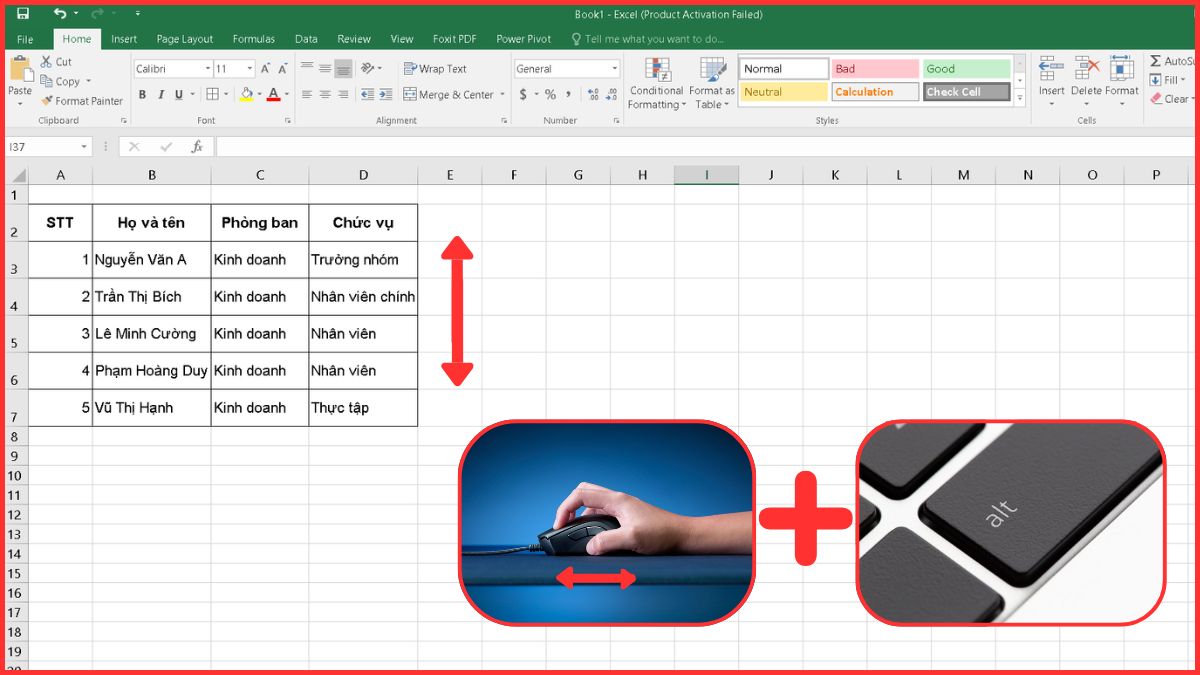Image resolution: width=1200 pixels, height=675 pixels.
Task: Align text right
Action: click(343, 95)
